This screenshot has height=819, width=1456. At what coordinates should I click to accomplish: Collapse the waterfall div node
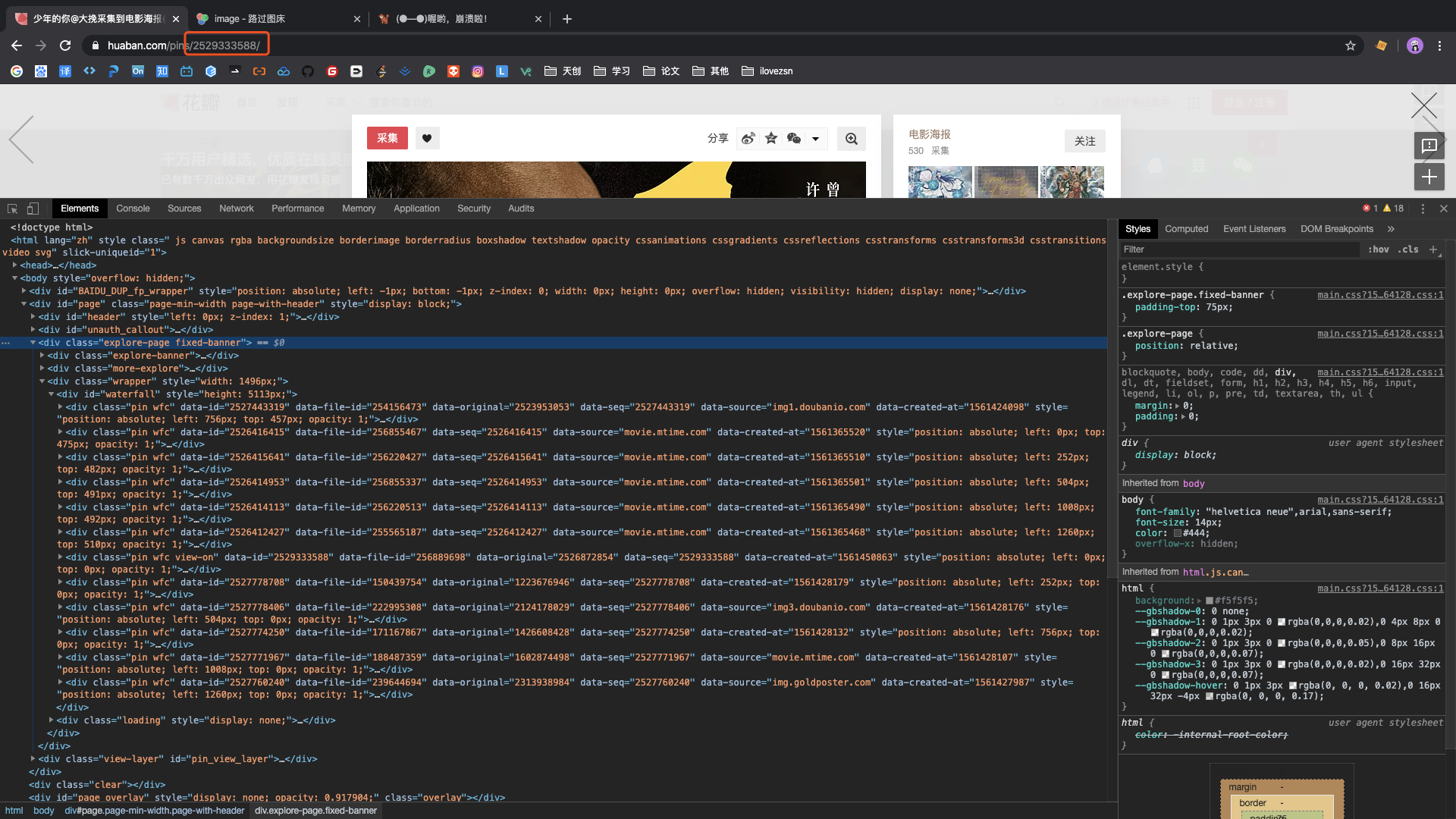click(x=52, y=394)
